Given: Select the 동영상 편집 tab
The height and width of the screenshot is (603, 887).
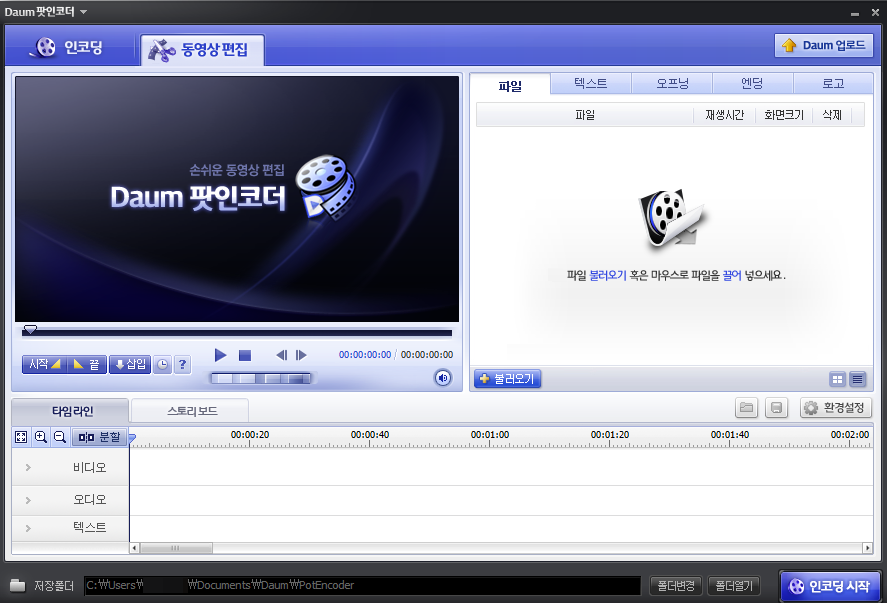Looking at the screenshot, I should [x=202, y=50].
